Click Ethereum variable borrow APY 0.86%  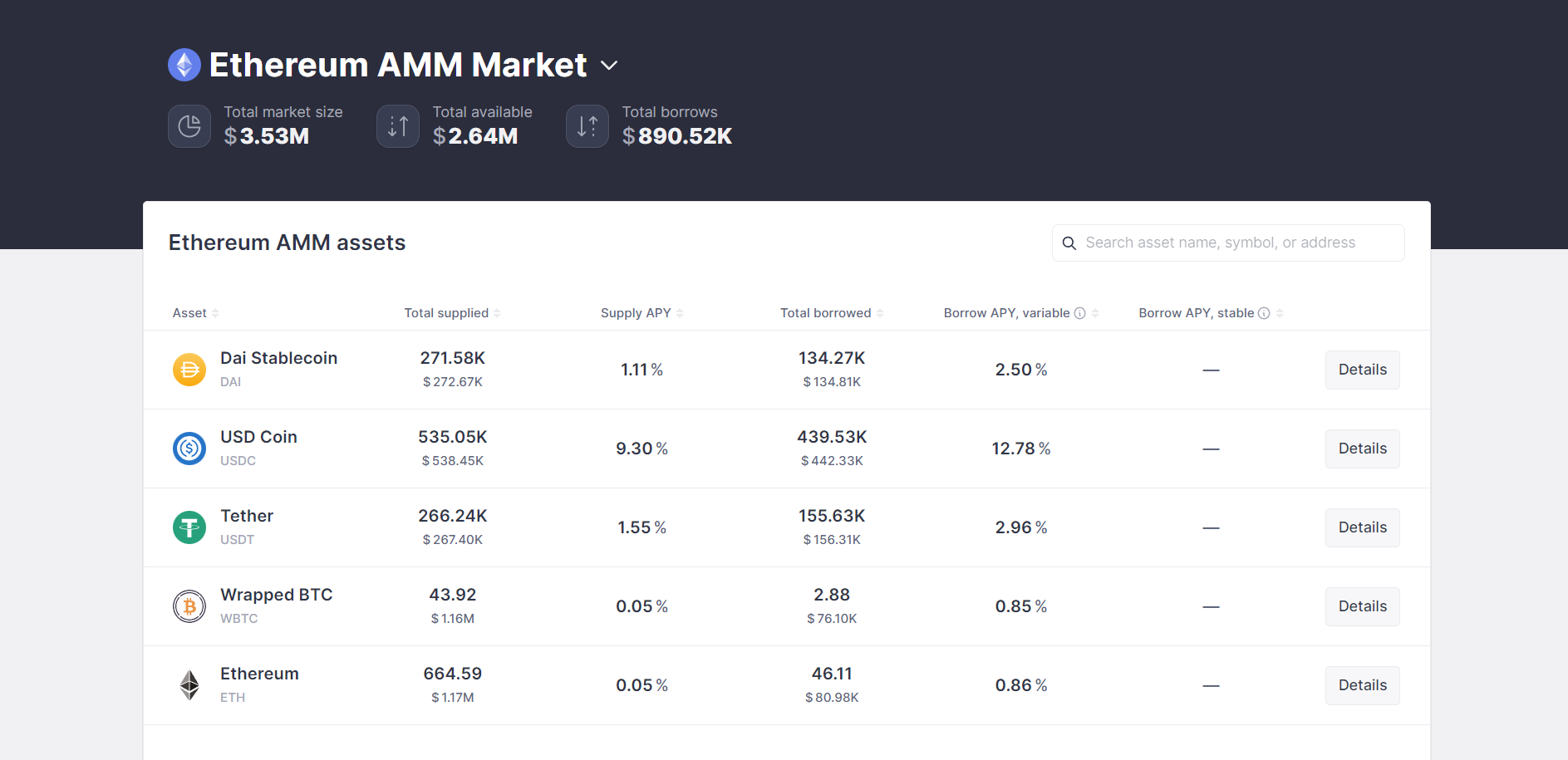coord(1021,685)
